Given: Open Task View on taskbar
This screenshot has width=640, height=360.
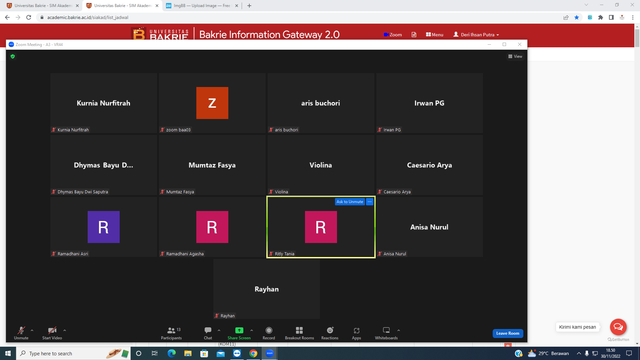Looking at the screenshot, I should [155, 353].
